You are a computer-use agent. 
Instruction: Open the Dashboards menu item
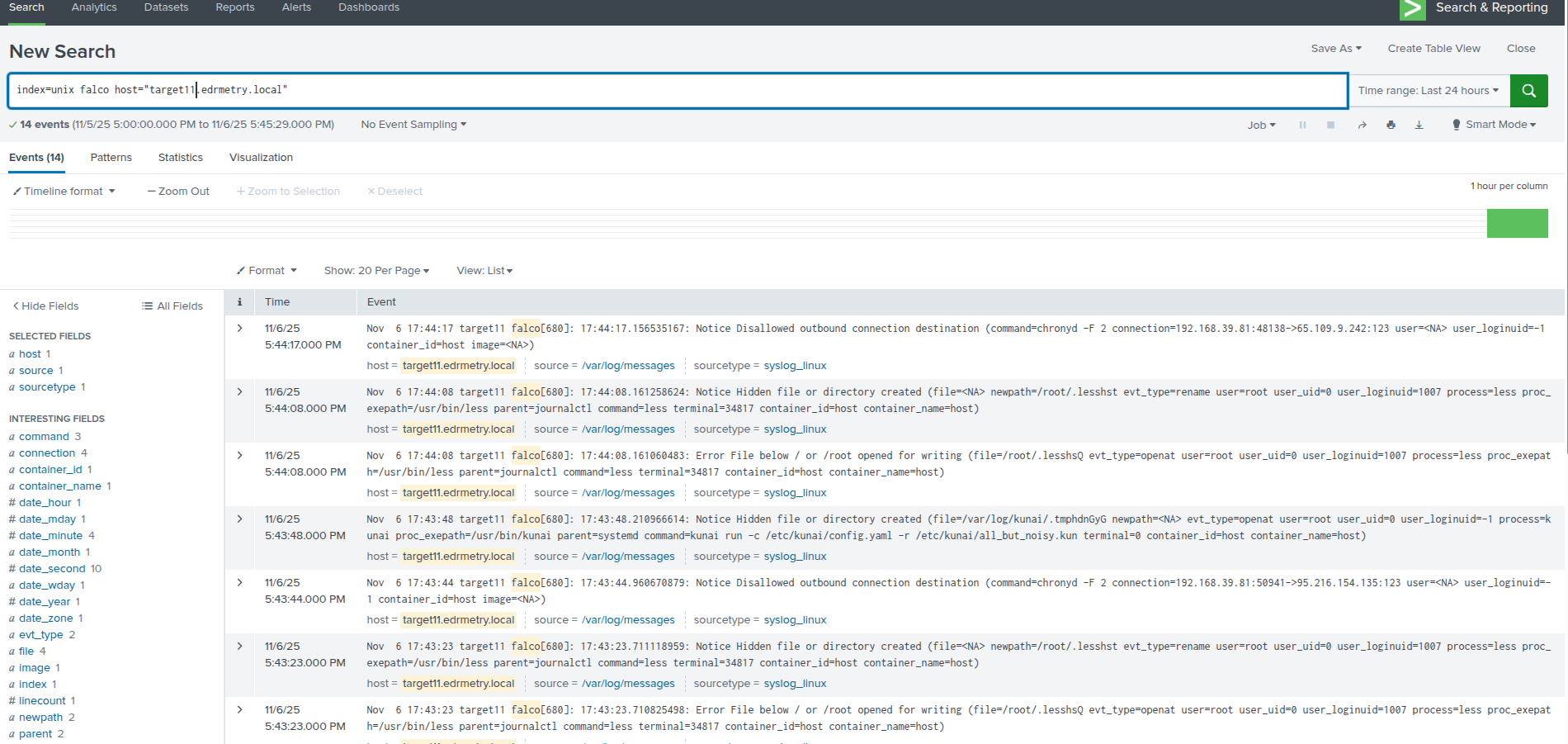368,7
